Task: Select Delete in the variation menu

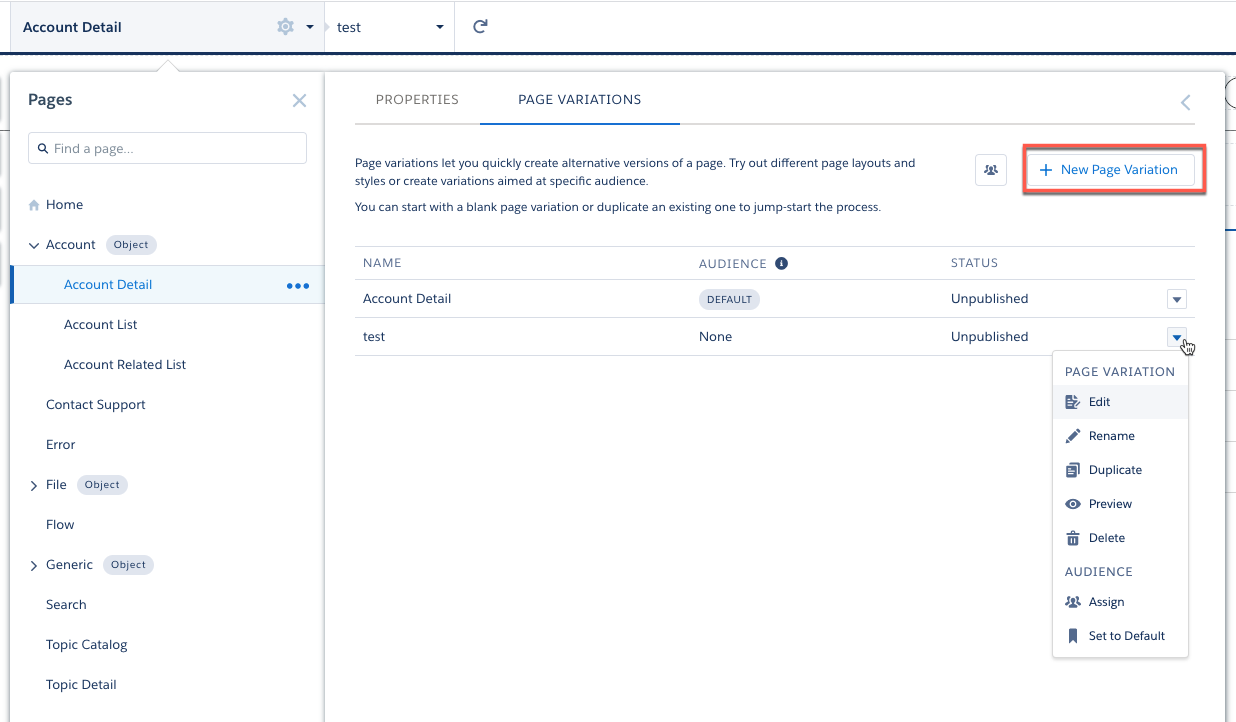Action: tap(1106, 538)
